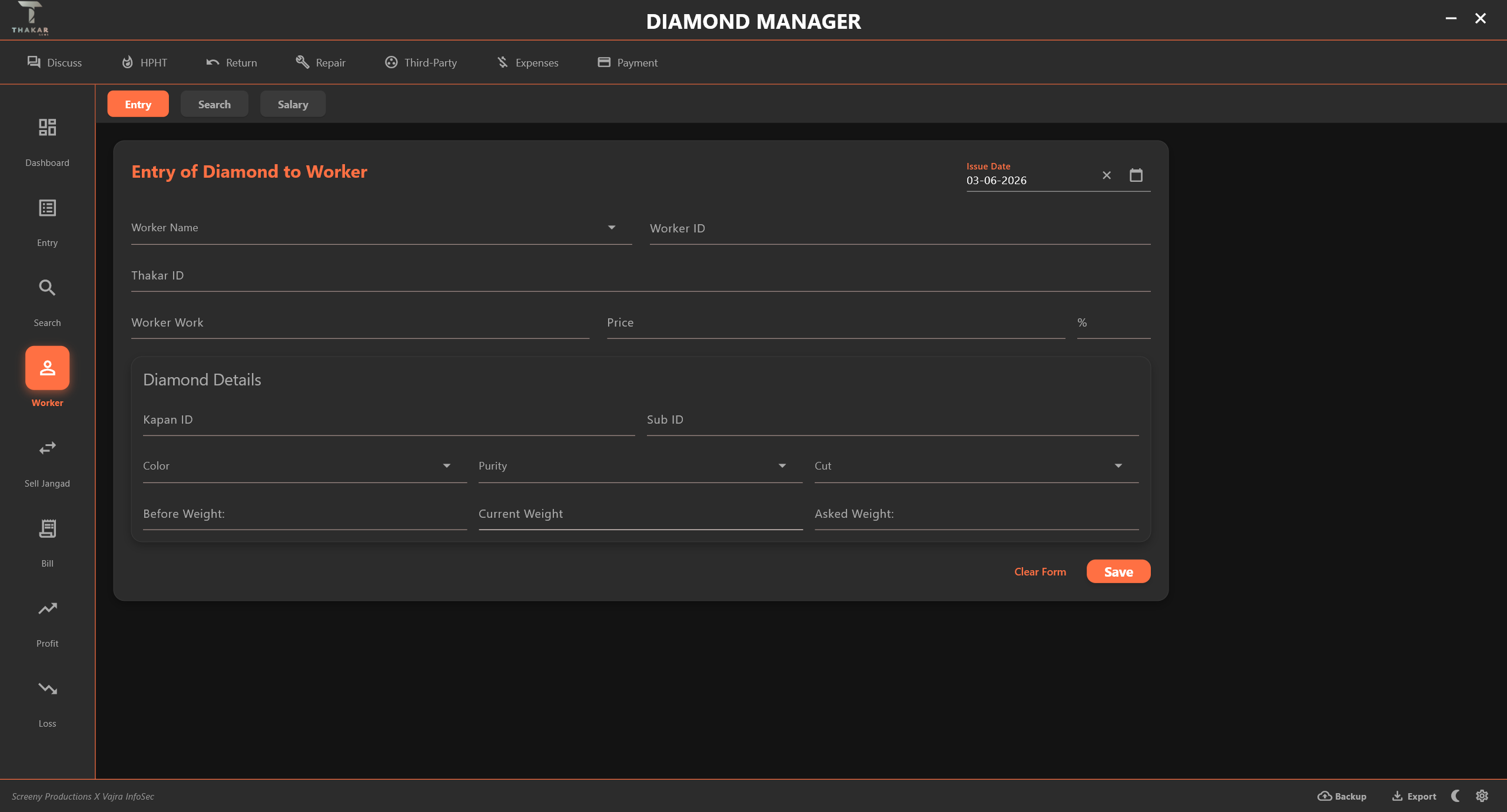Click the Issue Date value 03-06-2026
Image resolution: width=1507 pixels, height=812 pixels.
(996, 181)
